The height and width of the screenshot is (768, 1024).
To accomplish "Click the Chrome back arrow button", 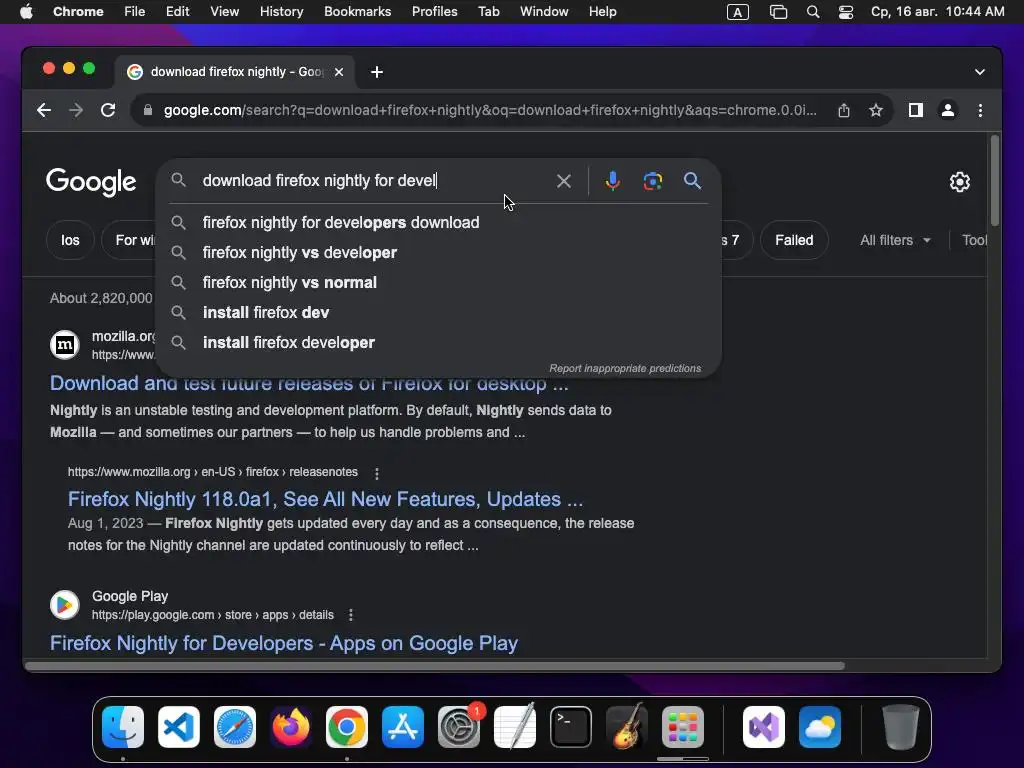I will [44, 110].
